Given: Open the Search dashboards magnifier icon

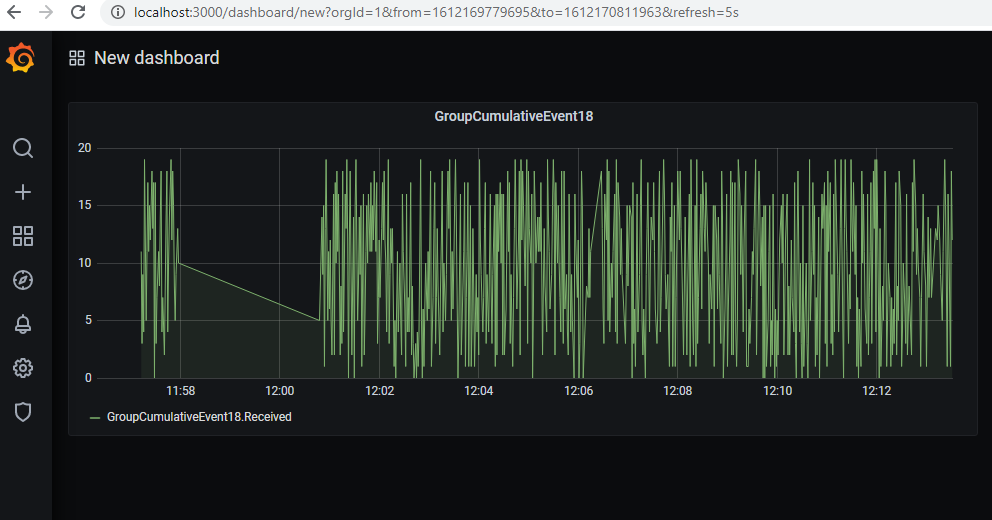Looking at the screenshot, I should [x=23, y=148].
